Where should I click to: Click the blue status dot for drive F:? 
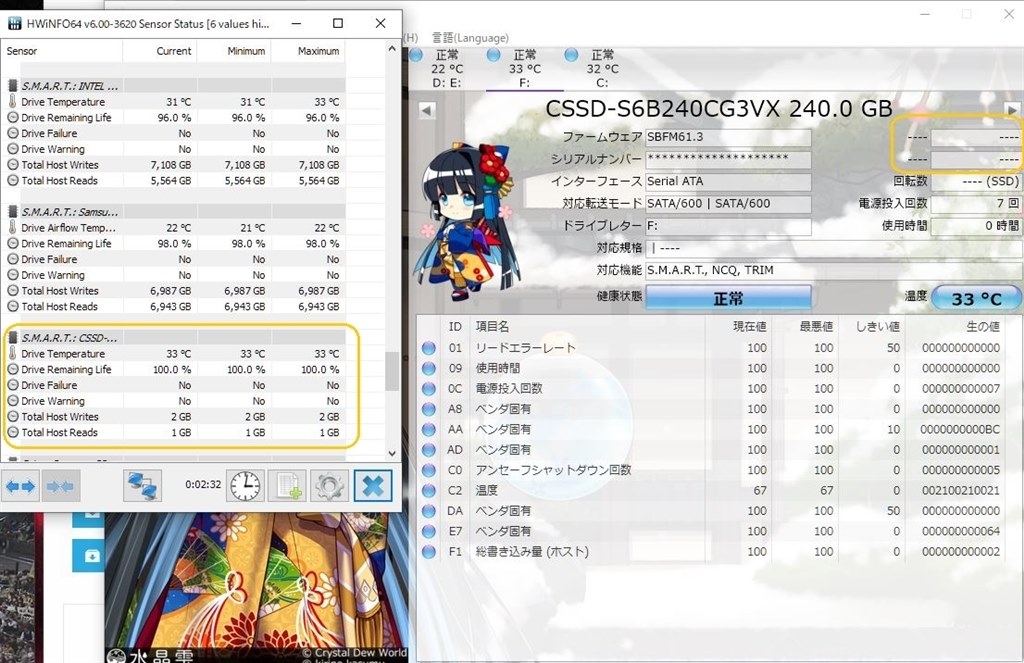(x=494, y=55)
